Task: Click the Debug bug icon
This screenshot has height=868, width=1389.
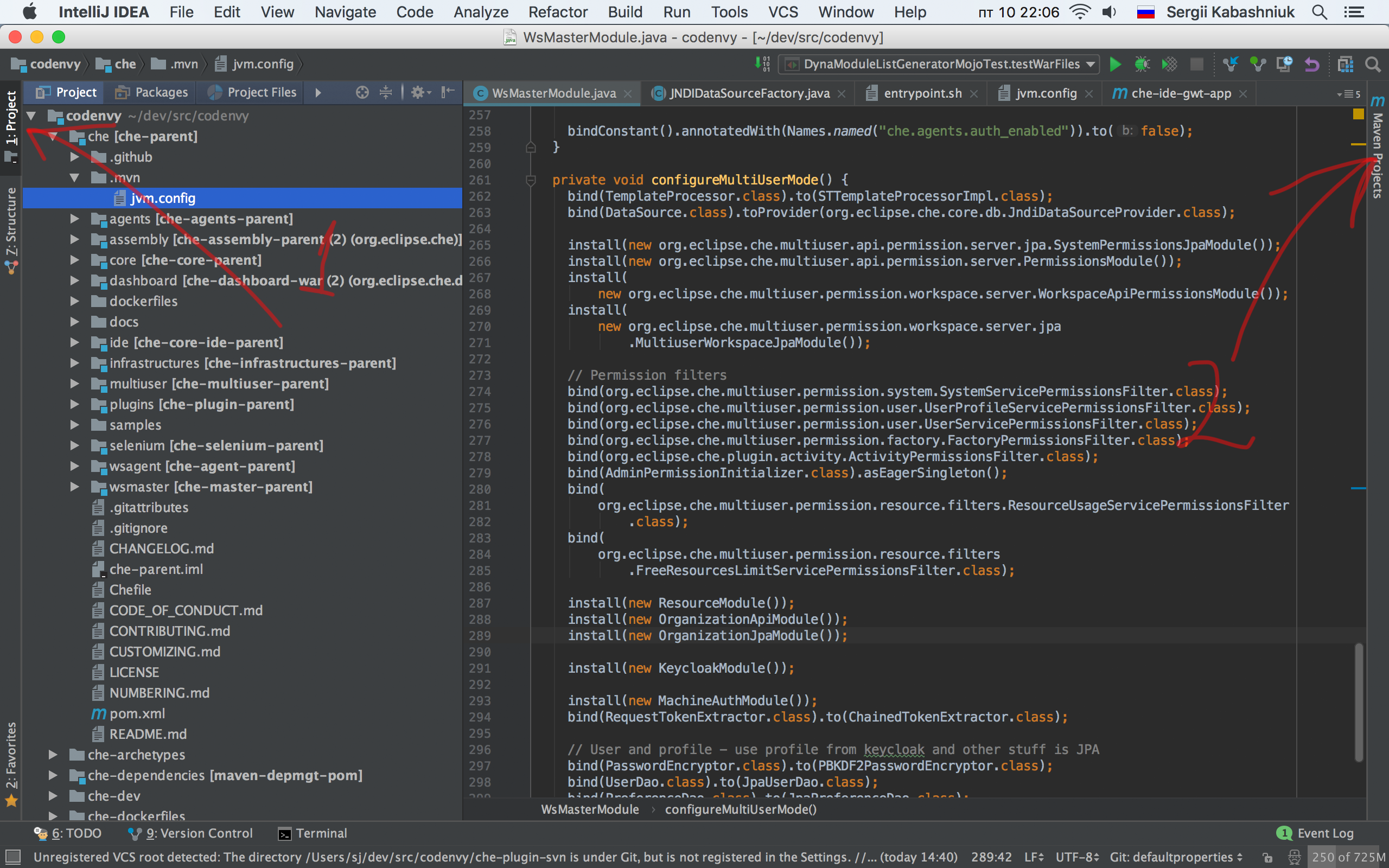Action: [x=1142, y=65]
